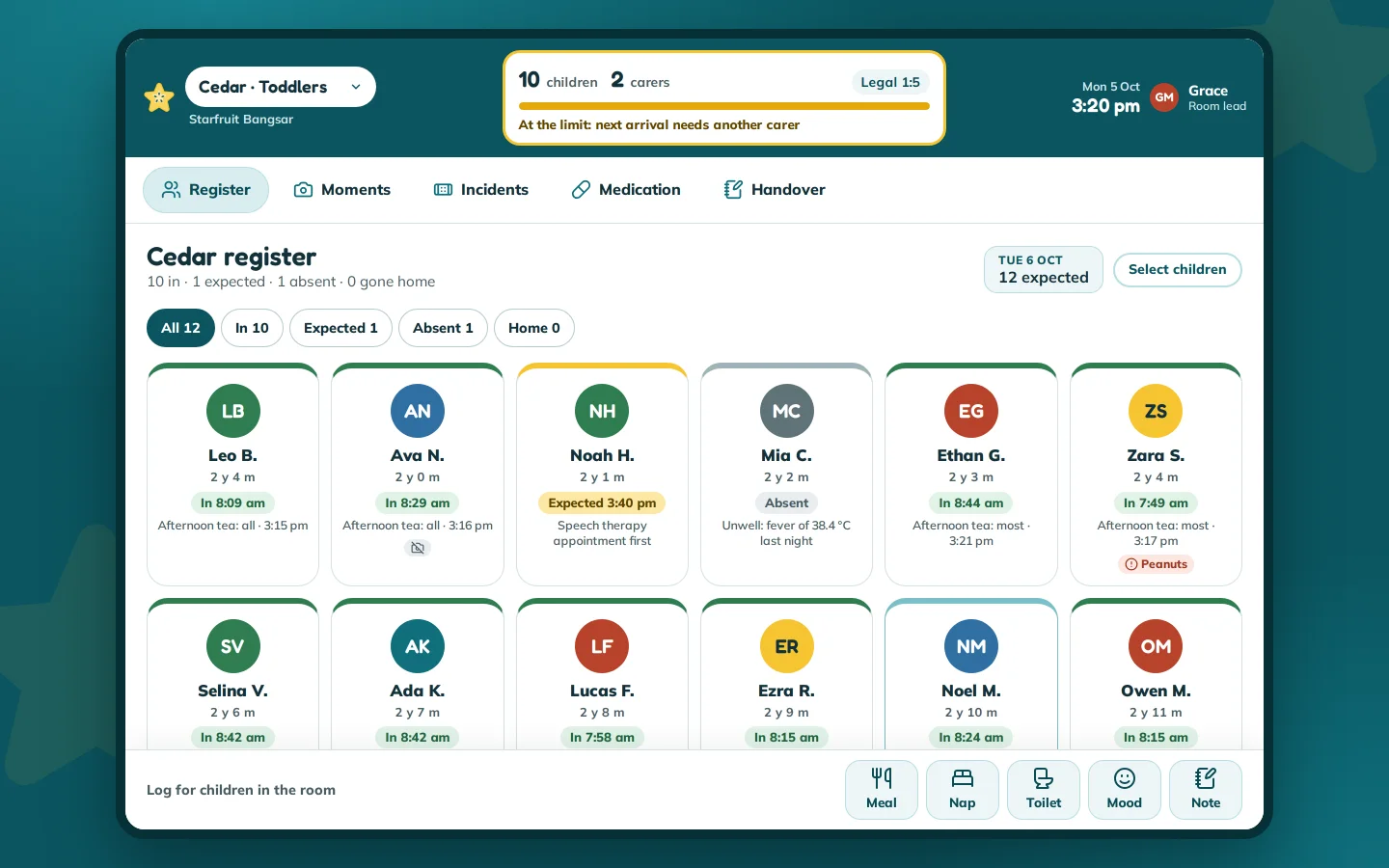Click Ethan G.'s EG avatar
The height and width of the screenshot is (868, 1389).
971,411
